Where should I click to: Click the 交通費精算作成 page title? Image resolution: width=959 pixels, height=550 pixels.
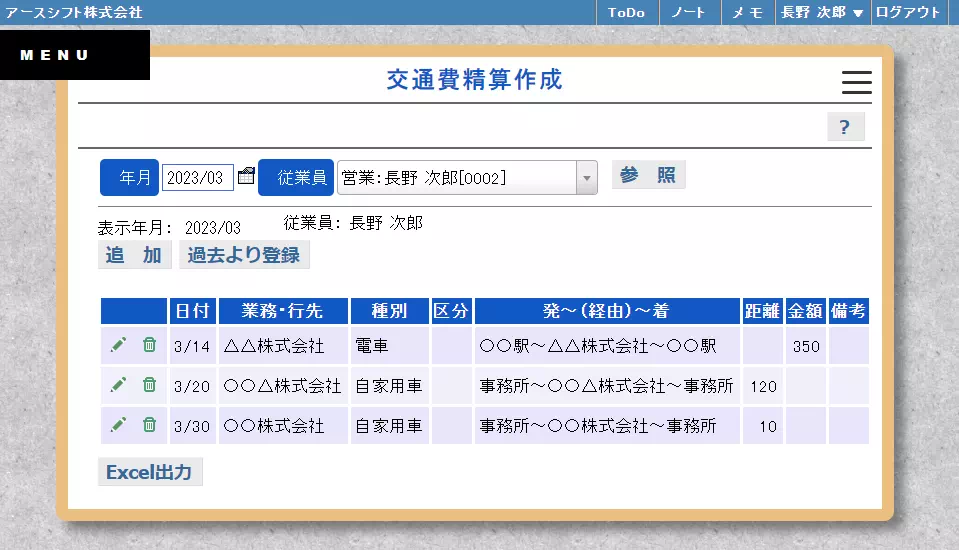pyautogui.click(x=475, y=80)
